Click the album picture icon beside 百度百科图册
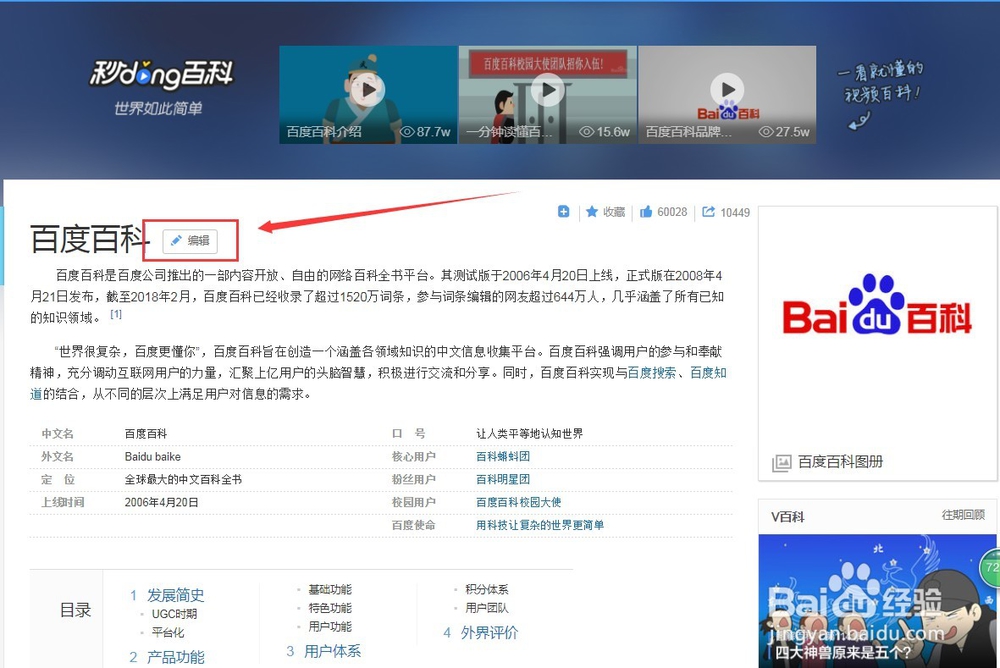Image resolution: width=1000 pixels, height=668 pixels. point(781,463)
